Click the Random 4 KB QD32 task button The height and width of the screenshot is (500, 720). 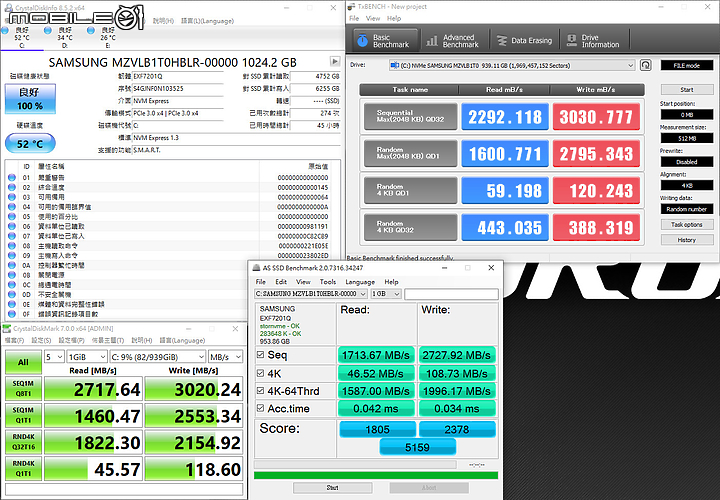[x=411, y=227]
